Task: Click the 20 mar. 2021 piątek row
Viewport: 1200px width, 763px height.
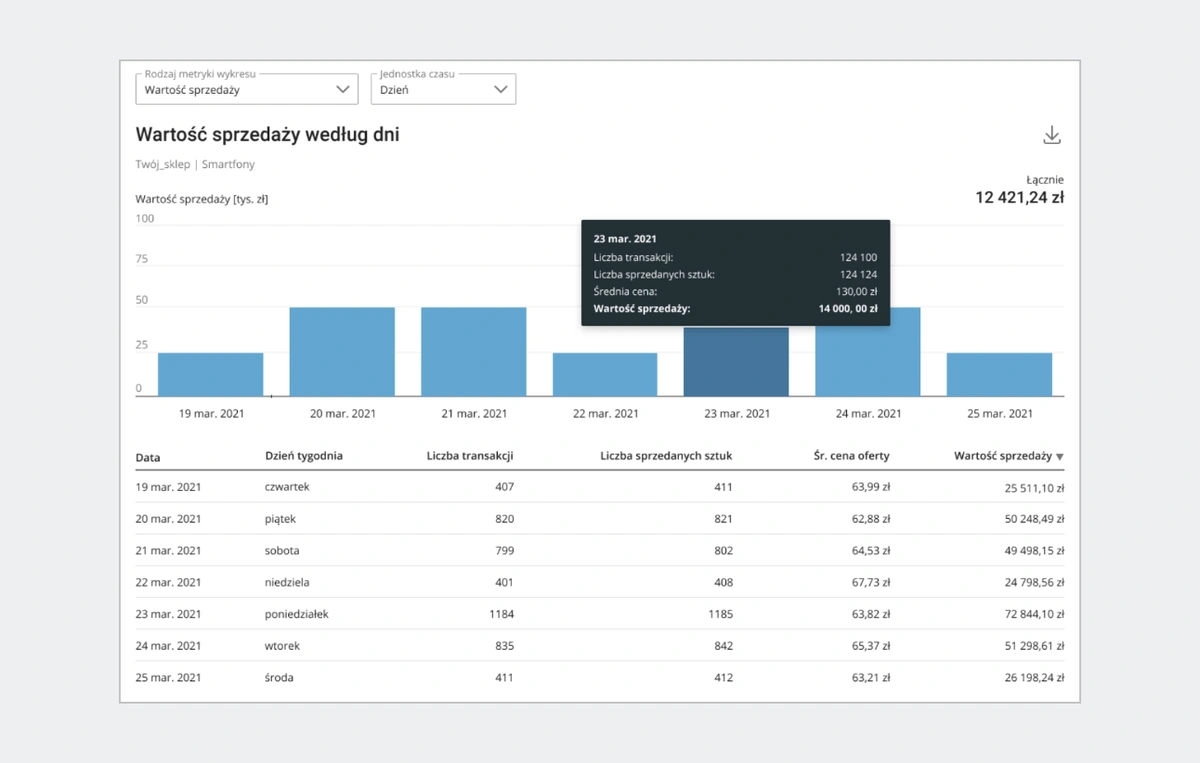Action: [599, 519]
